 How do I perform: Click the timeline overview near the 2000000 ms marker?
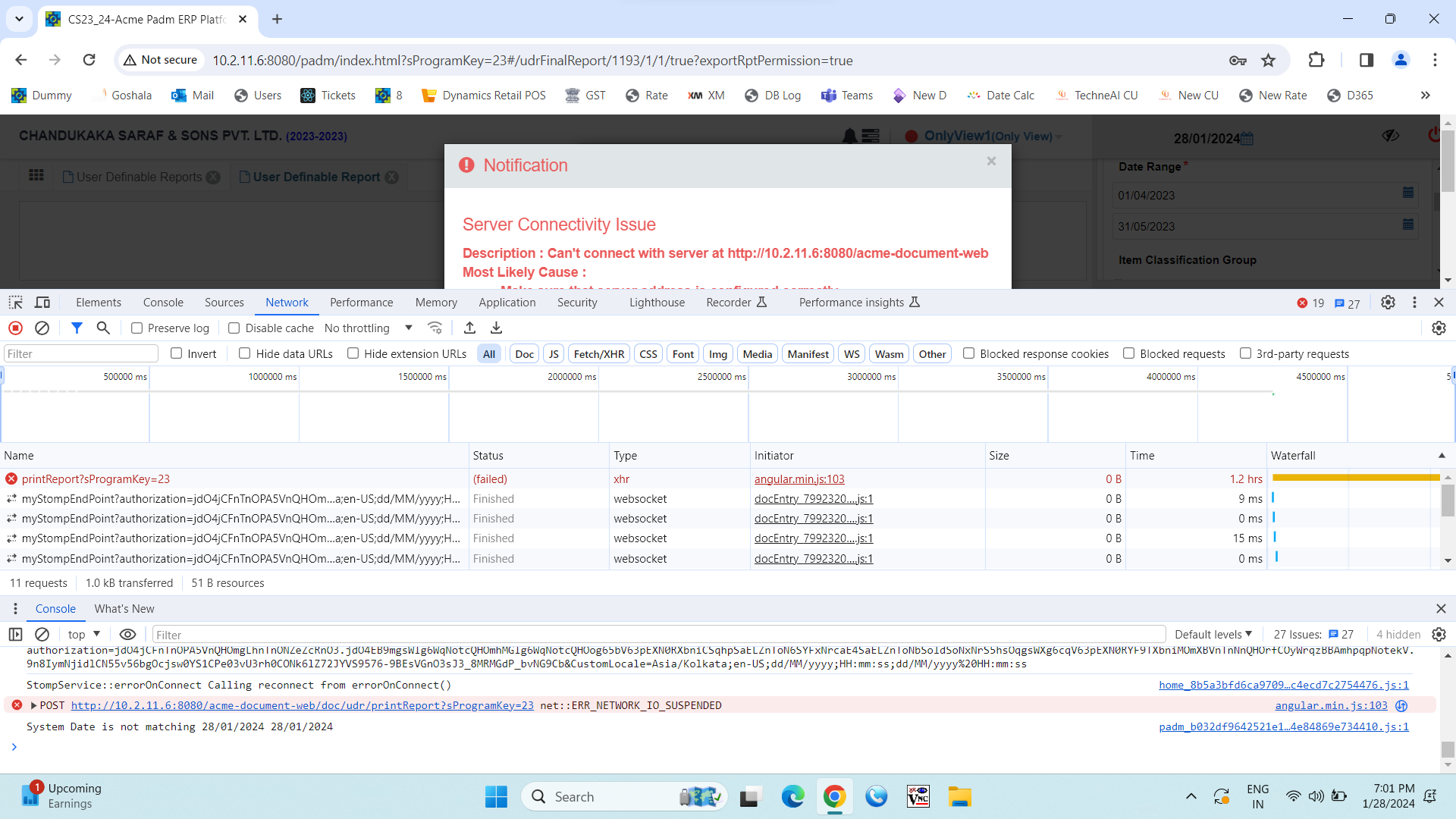pos(598,406)
